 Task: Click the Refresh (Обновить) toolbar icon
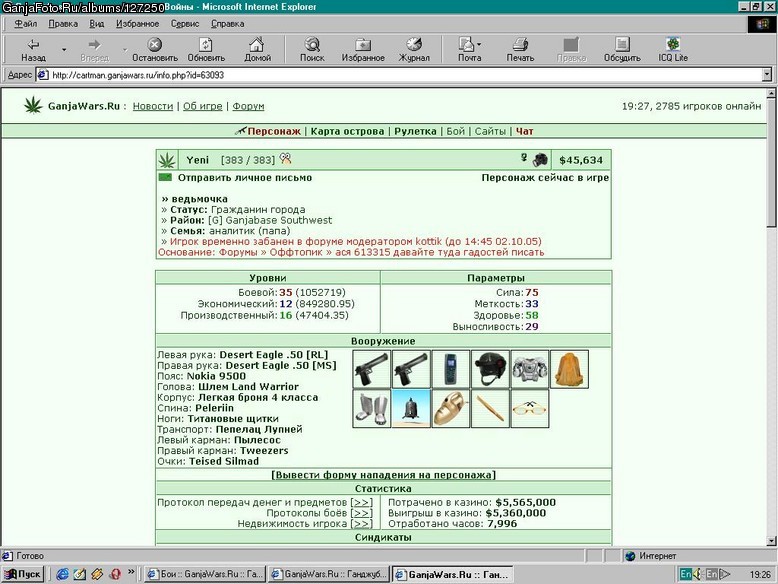(206, 49)
